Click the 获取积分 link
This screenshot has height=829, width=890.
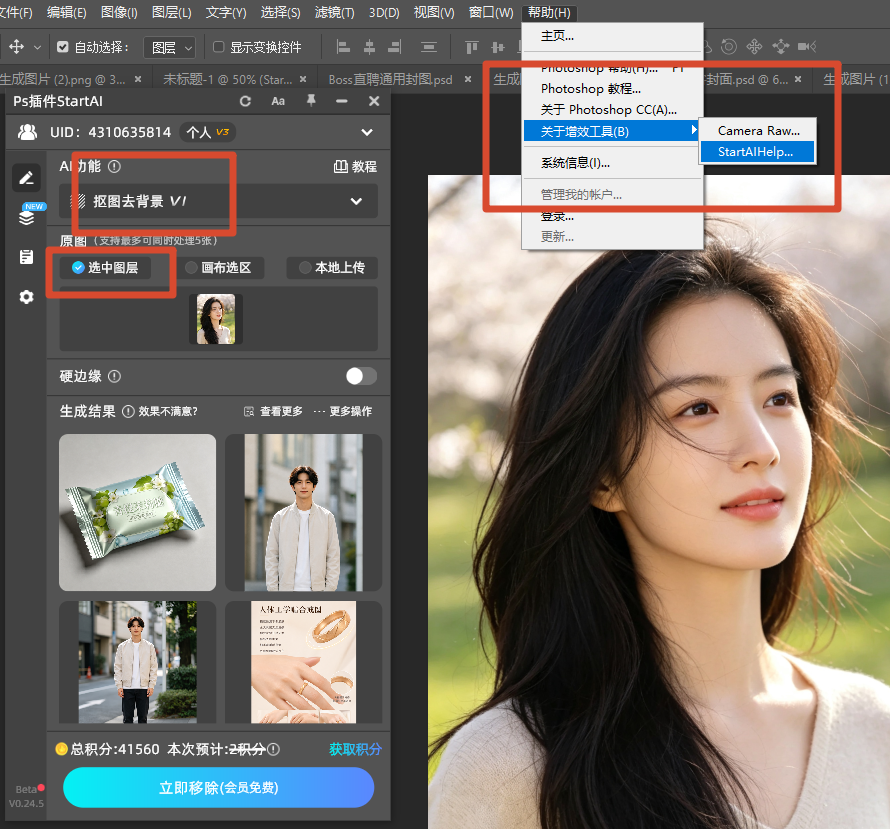(355, 749)
